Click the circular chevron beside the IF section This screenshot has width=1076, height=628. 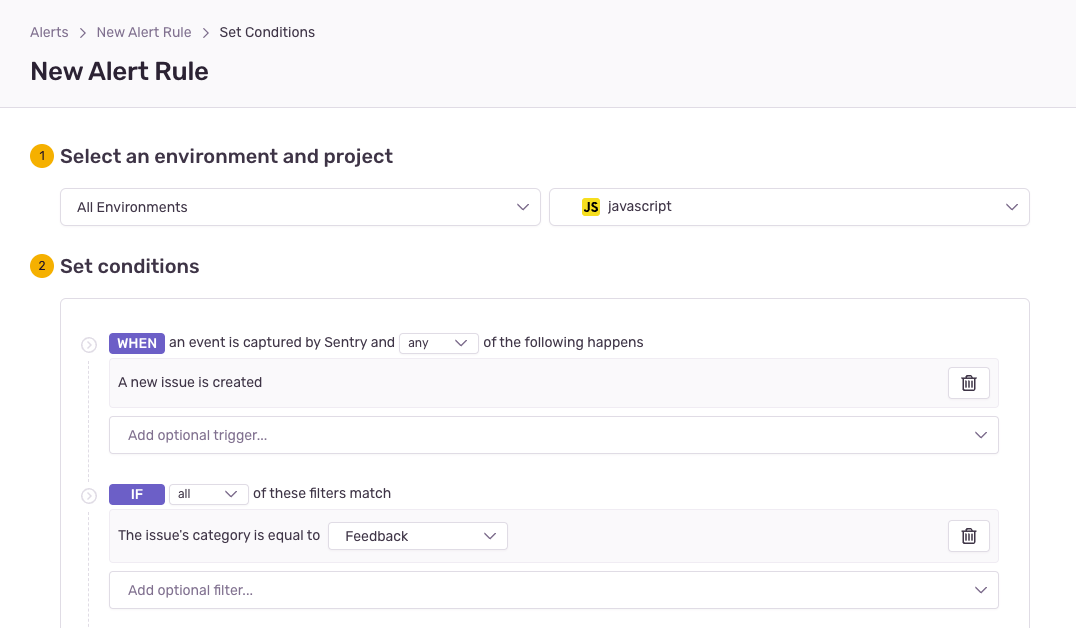pos(89,493)
